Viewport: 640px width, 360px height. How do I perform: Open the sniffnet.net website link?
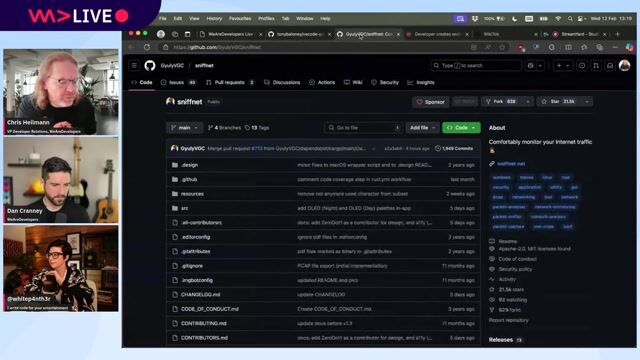point(511,164)
